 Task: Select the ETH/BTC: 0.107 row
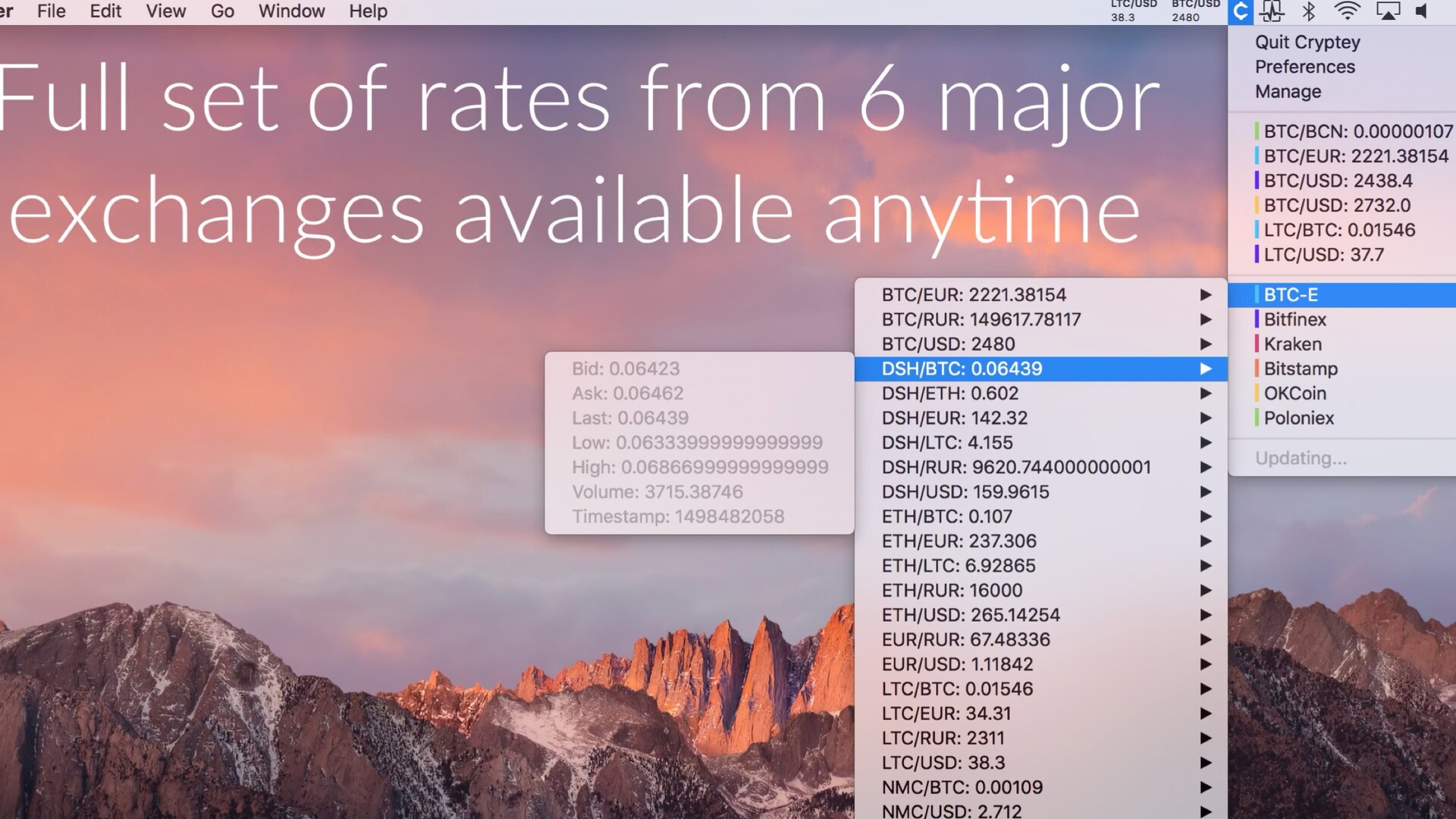(x=1040, y=516)
